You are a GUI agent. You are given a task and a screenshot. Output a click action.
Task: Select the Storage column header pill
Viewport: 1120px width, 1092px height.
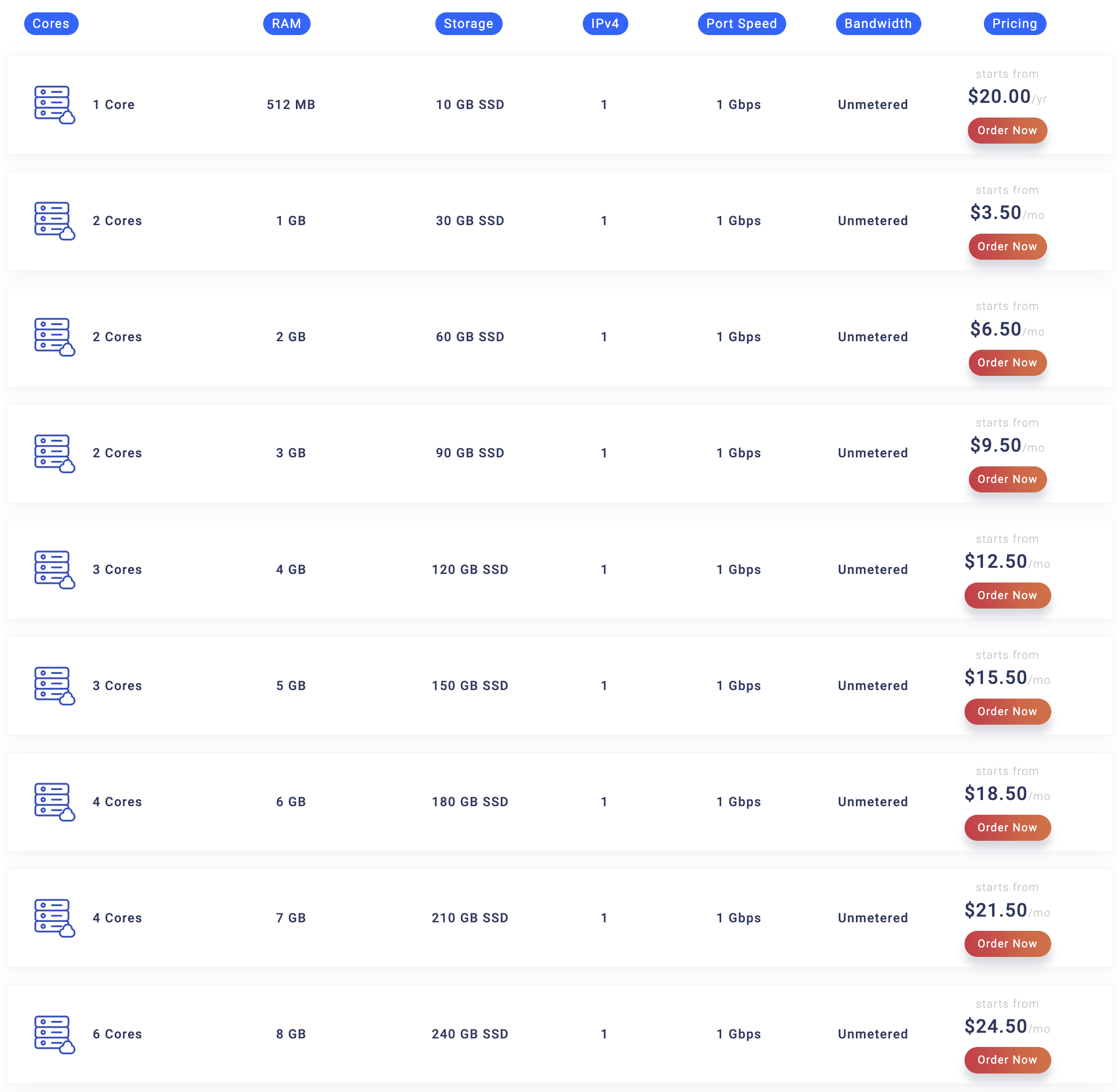(468, 24)
